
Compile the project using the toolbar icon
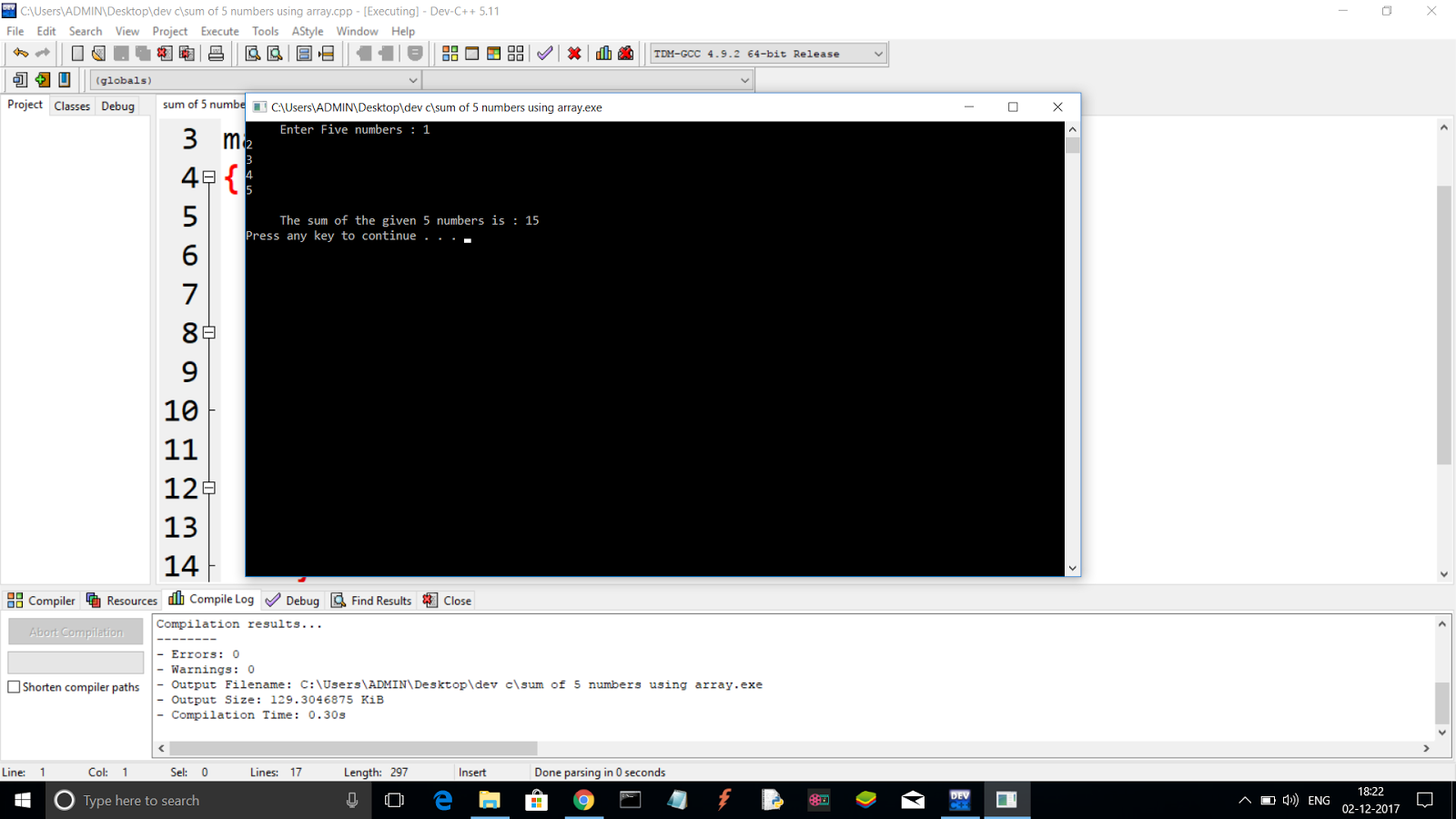coord(450,53)
